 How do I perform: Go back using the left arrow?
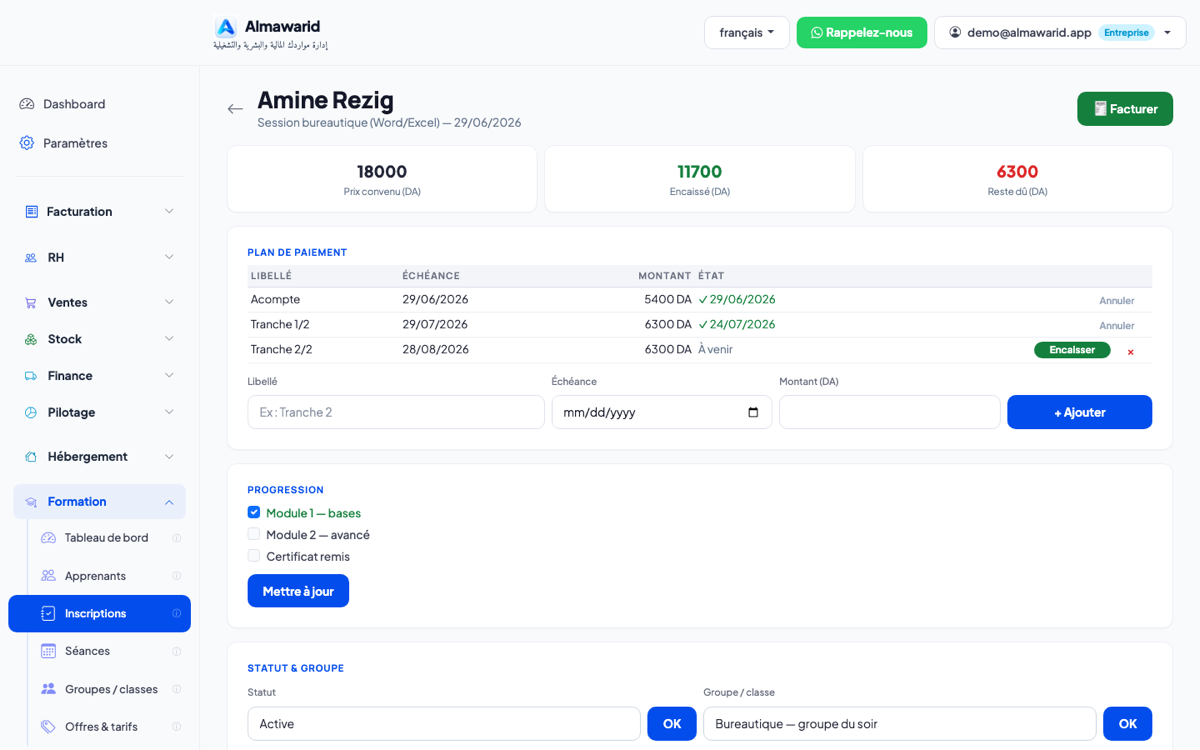click(235, 109)
